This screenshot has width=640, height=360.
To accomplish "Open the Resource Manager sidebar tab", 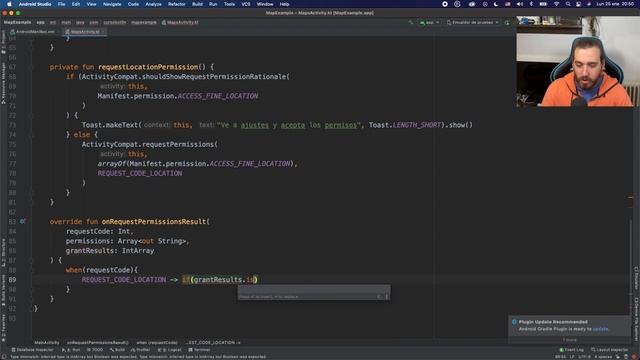I will pos(3,83).
